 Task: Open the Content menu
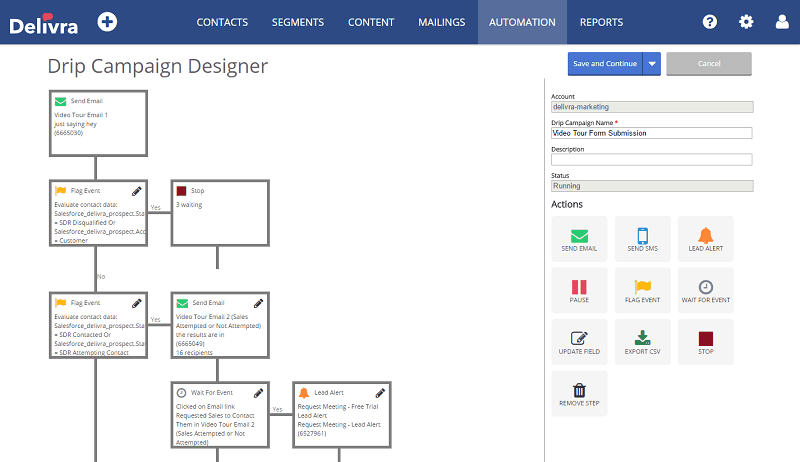coord(371,22)
